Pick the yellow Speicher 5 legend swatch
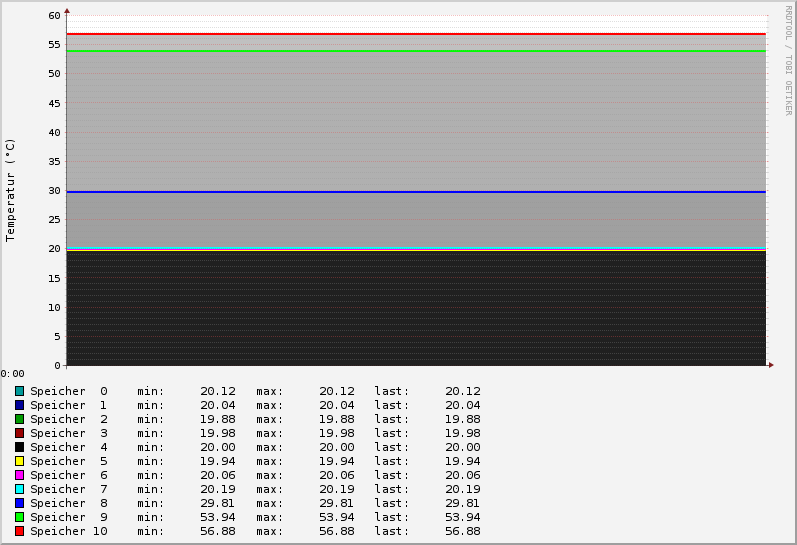The width and height of the screenshot is (797, 545). (19, 461)
